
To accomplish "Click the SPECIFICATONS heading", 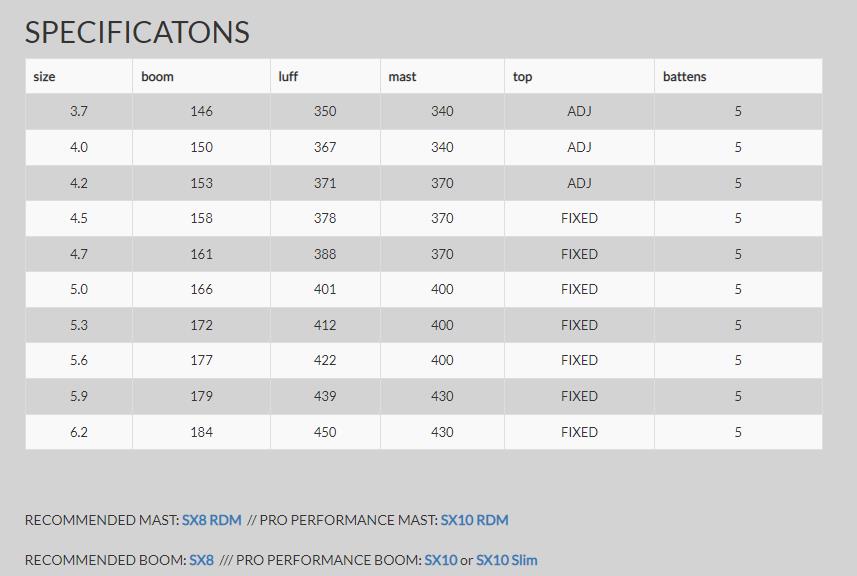I will tap(137, 32).
